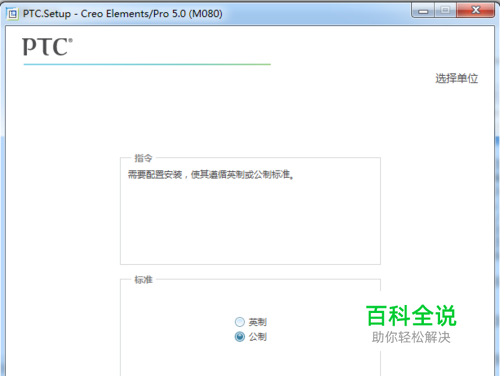
Task: Click the 选择单位 heading text
Action: tap(456, 79)
